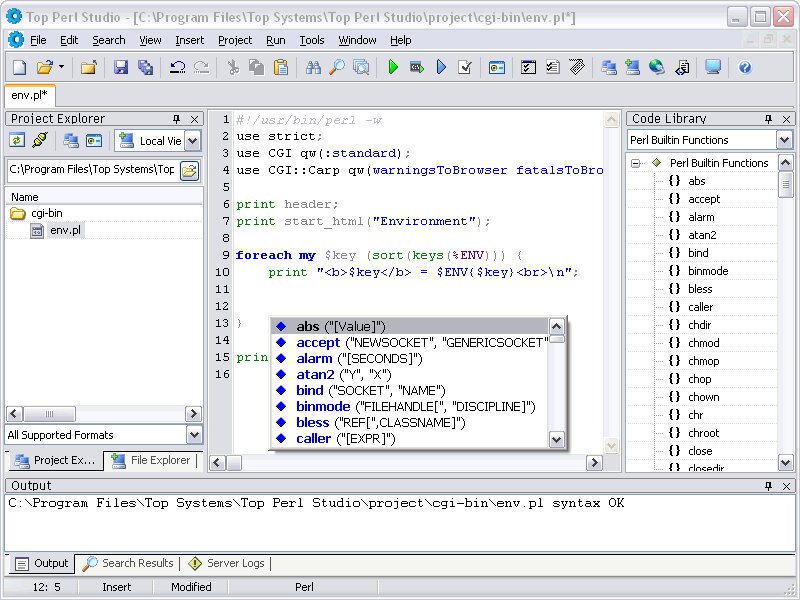The height and width of the screenshot is (600, 800).
Task: Open the Tools menu
Action: coord(312,40)
